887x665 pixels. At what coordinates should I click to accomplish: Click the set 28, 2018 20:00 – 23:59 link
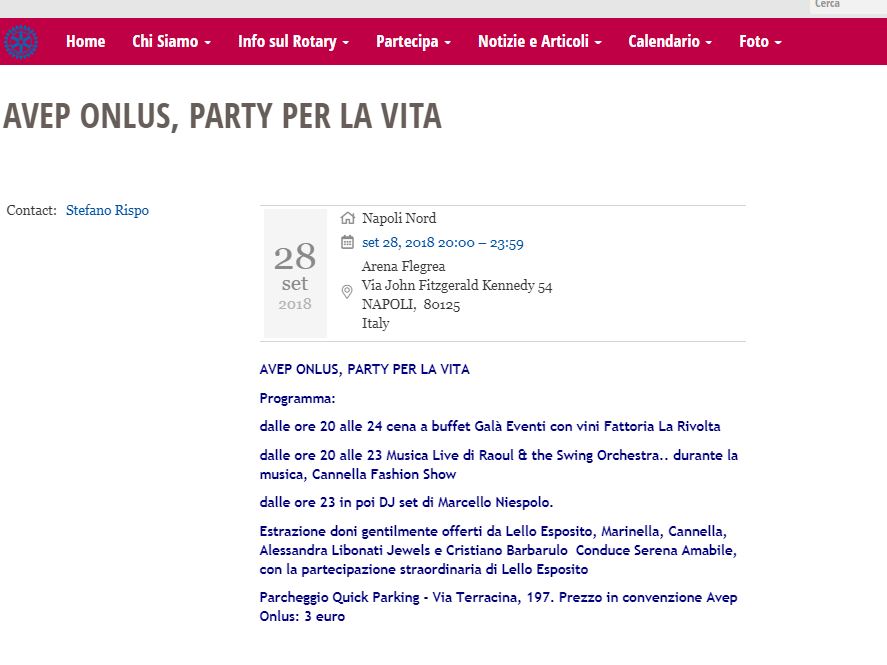[x=442, y=242]
